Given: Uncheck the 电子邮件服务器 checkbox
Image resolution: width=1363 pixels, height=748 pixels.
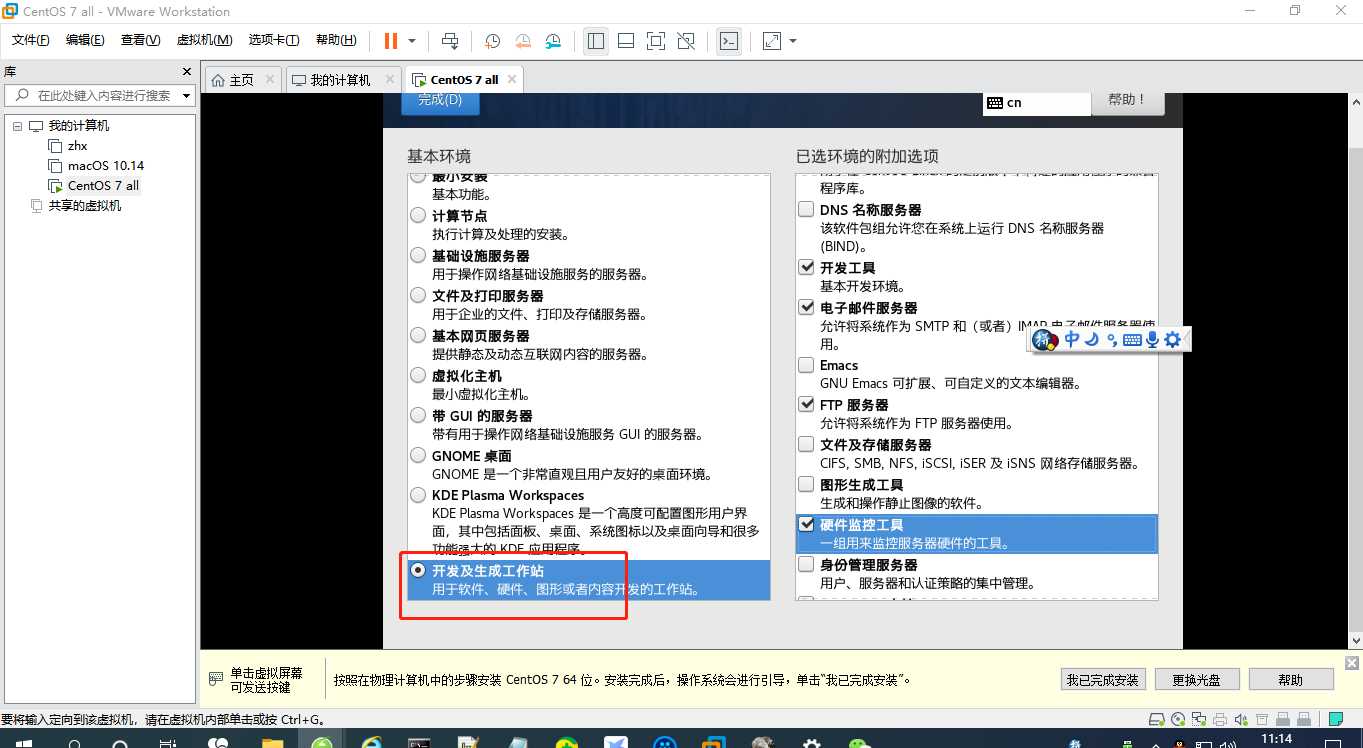Looking at the screenshot, I should [x=806, y=307].
